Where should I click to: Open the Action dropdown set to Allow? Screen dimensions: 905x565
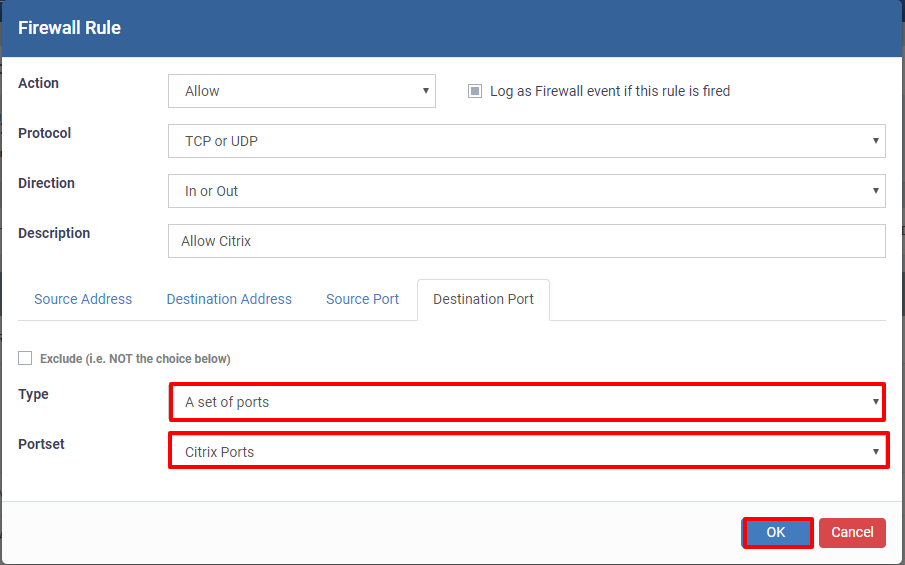[x=301, y=91]
